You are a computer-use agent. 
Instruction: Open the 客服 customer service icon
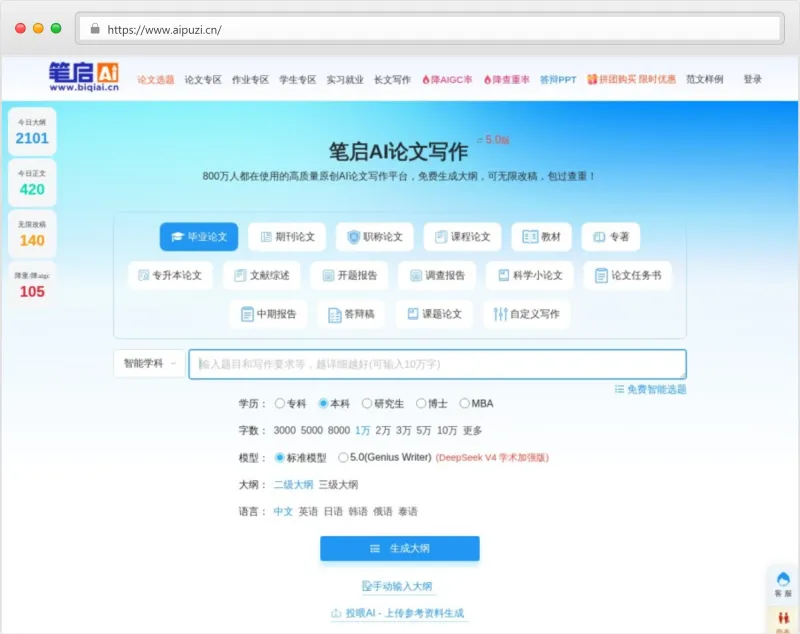pos(783,585)
